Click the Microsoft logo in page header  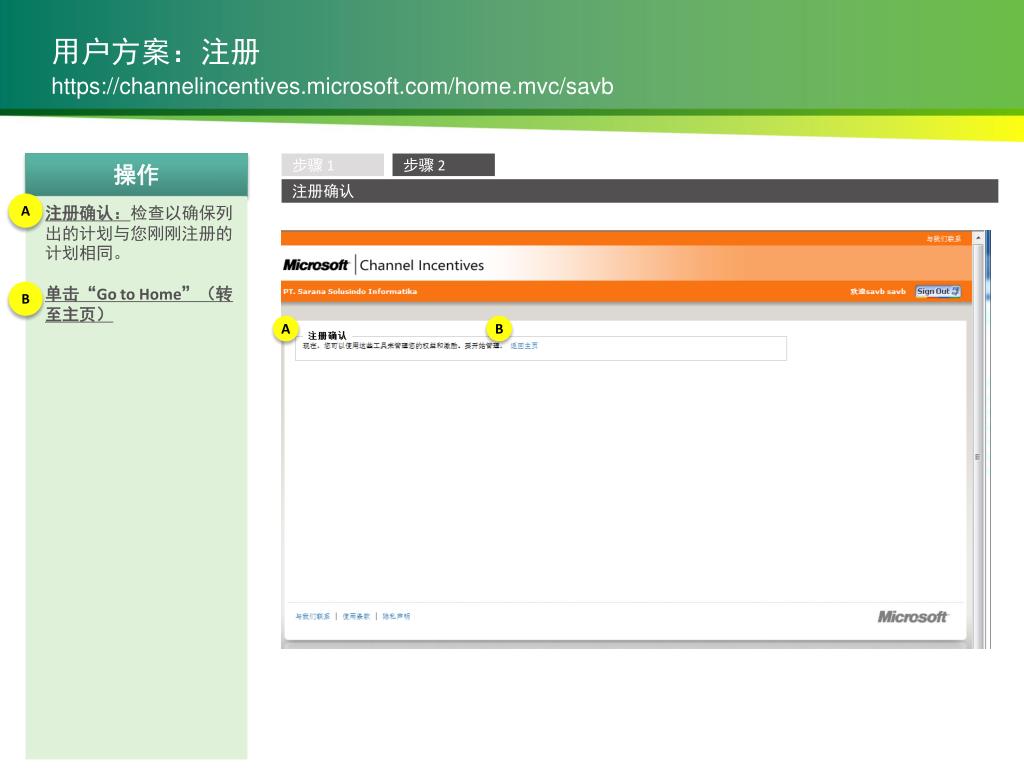[x=316, y=265]
